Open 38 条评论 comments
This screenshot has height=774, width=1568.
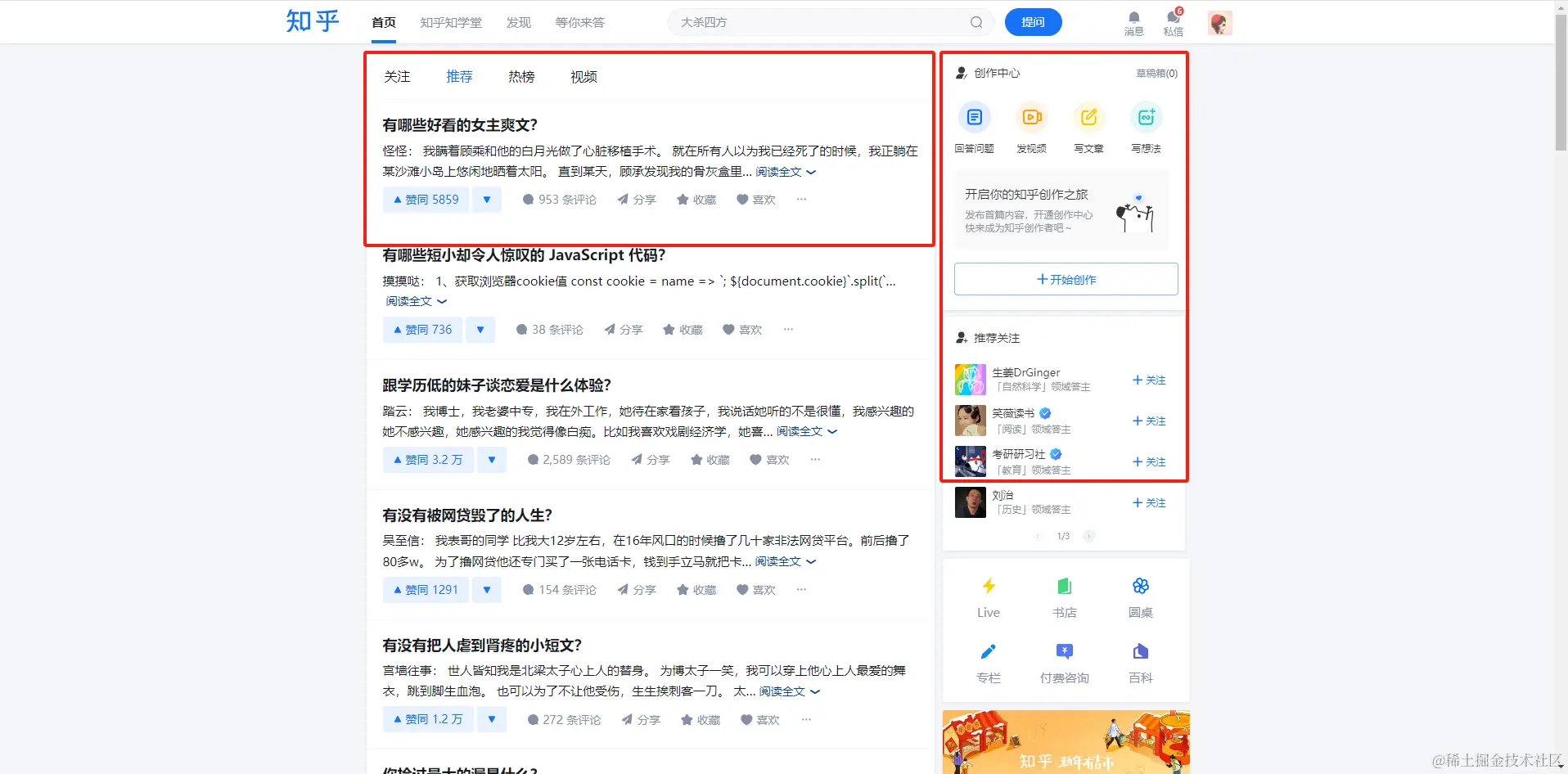(549, 330)
